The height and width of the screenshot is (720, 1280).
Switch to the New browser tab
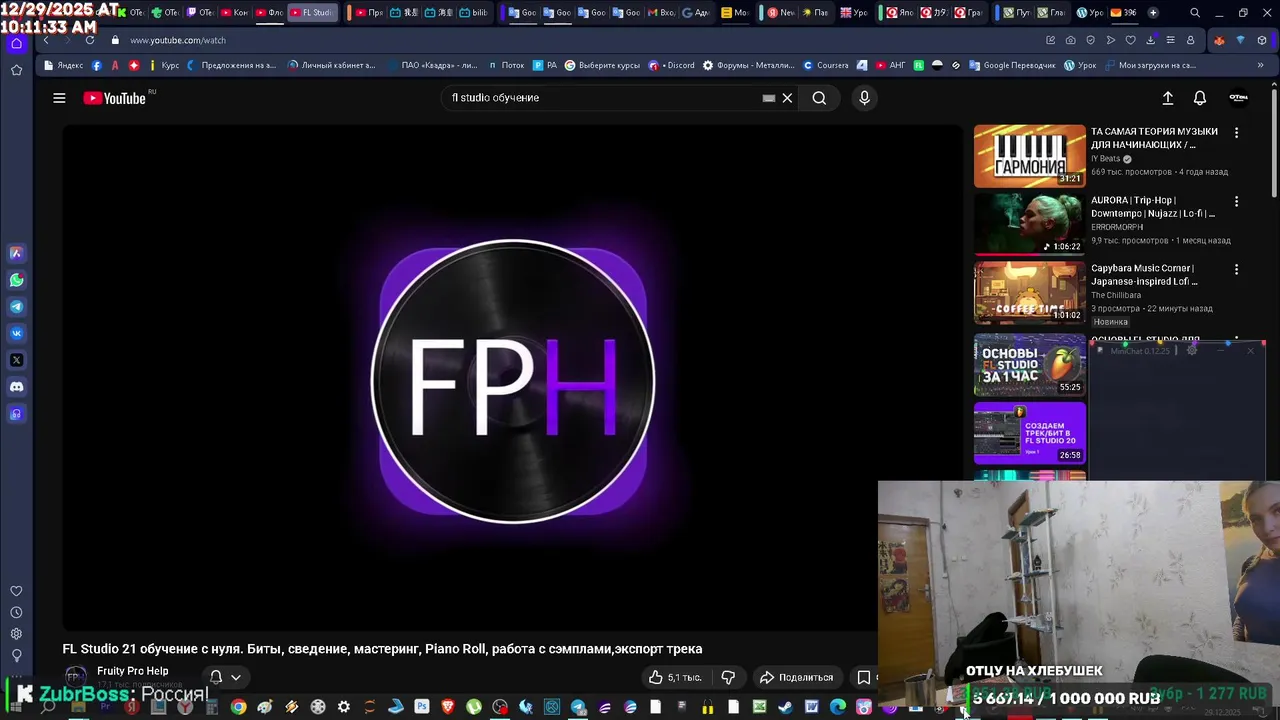coord(780,13)
